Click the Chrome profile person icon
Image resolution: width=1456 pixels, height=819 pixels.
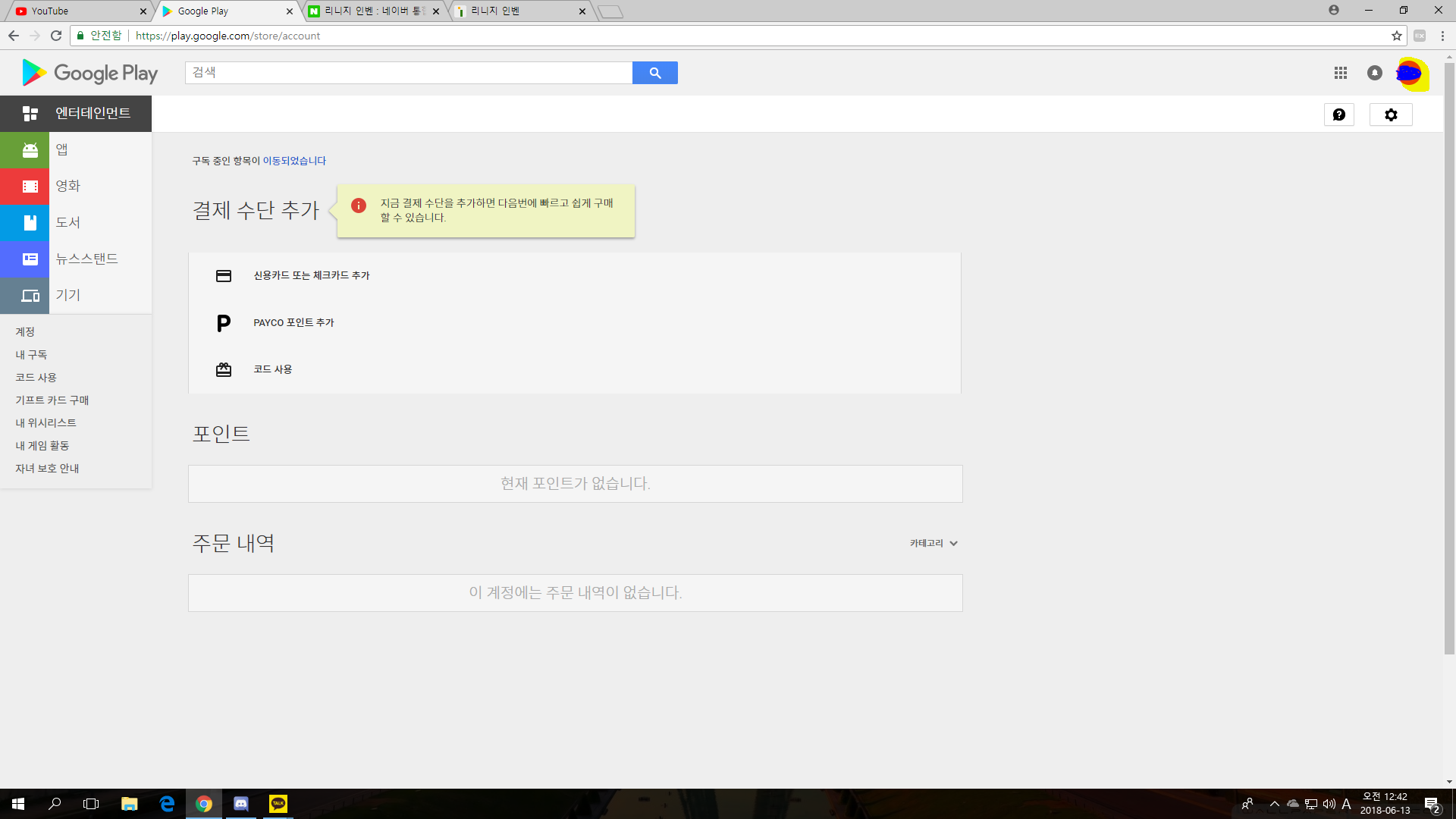1334,10
